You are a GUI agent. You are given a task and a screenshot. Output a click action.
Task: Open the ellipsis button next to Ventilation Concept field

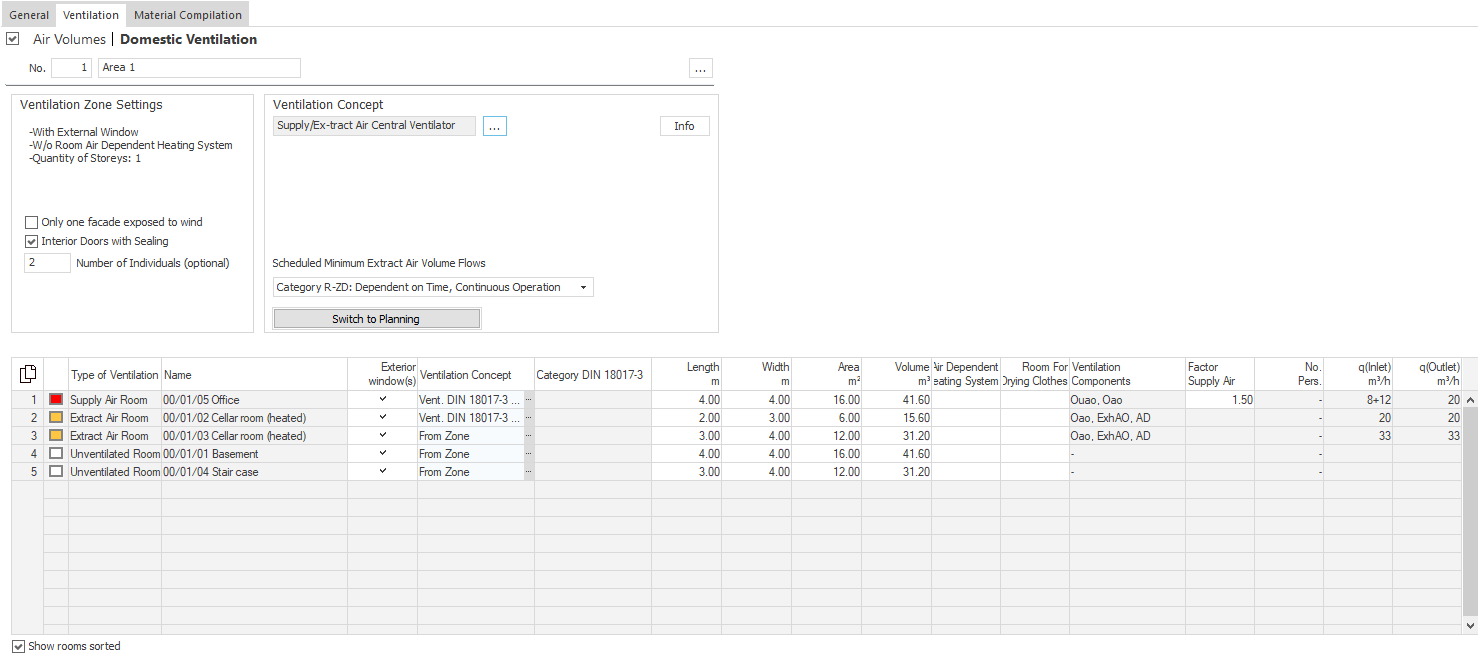[x=495, y=126]
